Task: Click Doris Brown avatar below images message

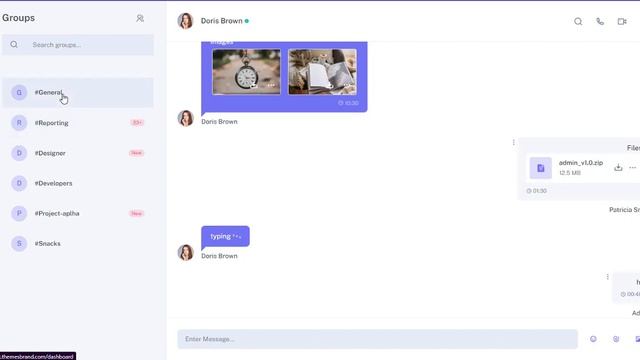Action: tap(185, 118)
